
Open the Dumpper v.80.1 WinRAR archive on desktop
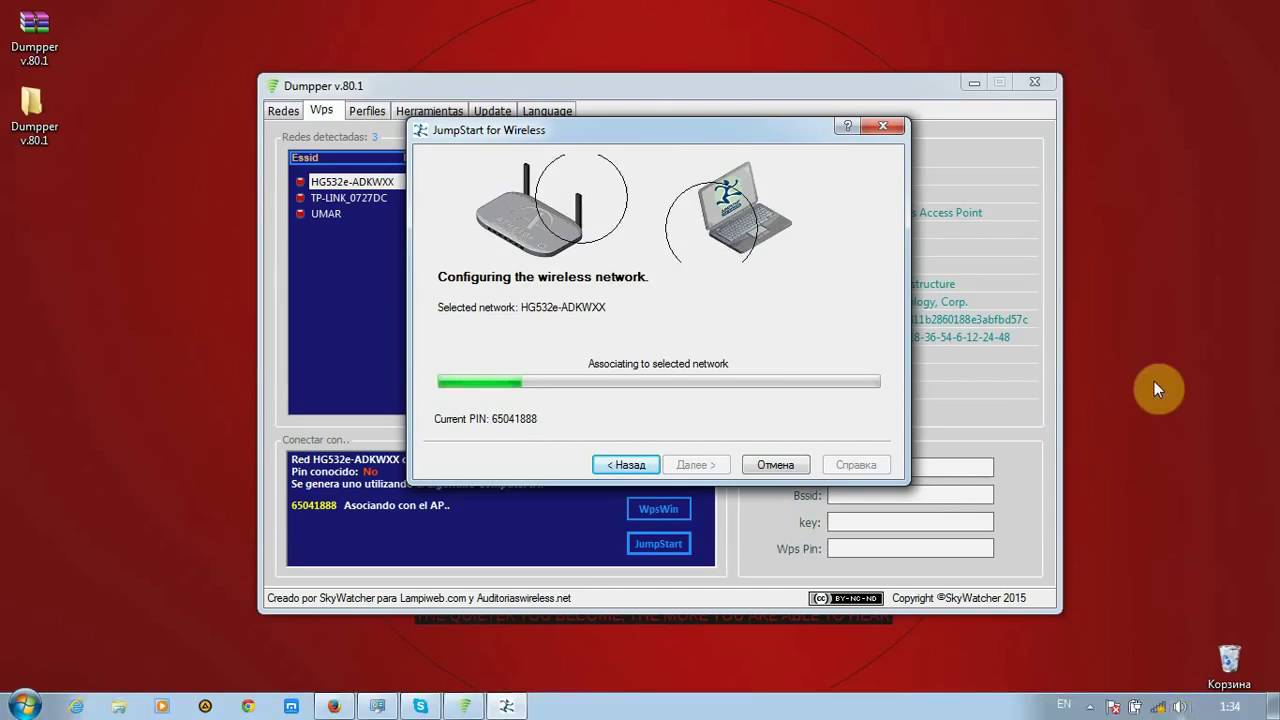click(x=34, y=38)
